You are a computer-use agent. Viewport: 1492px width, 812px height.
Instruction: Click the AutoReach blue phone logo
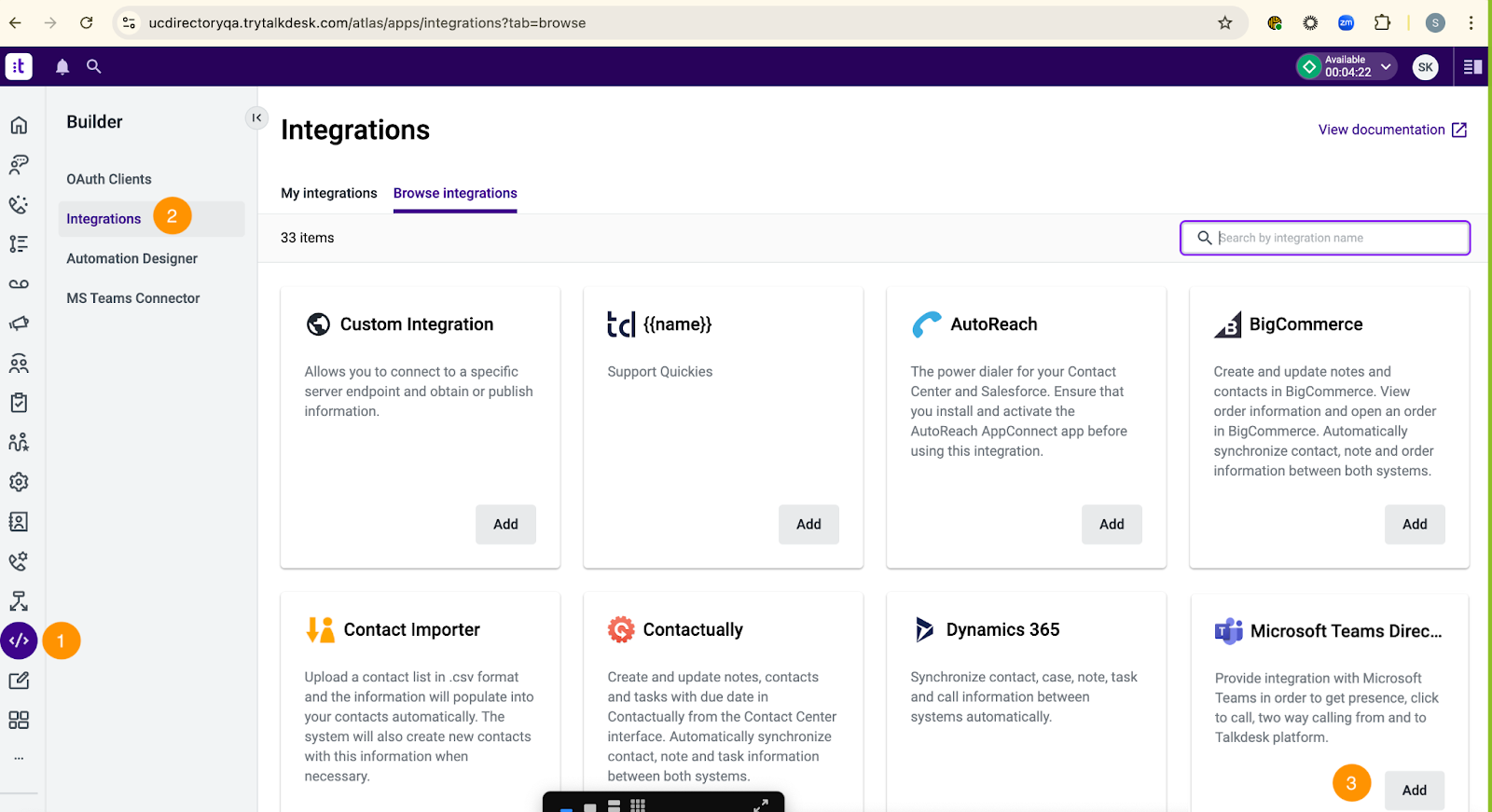tap(926, 323)
